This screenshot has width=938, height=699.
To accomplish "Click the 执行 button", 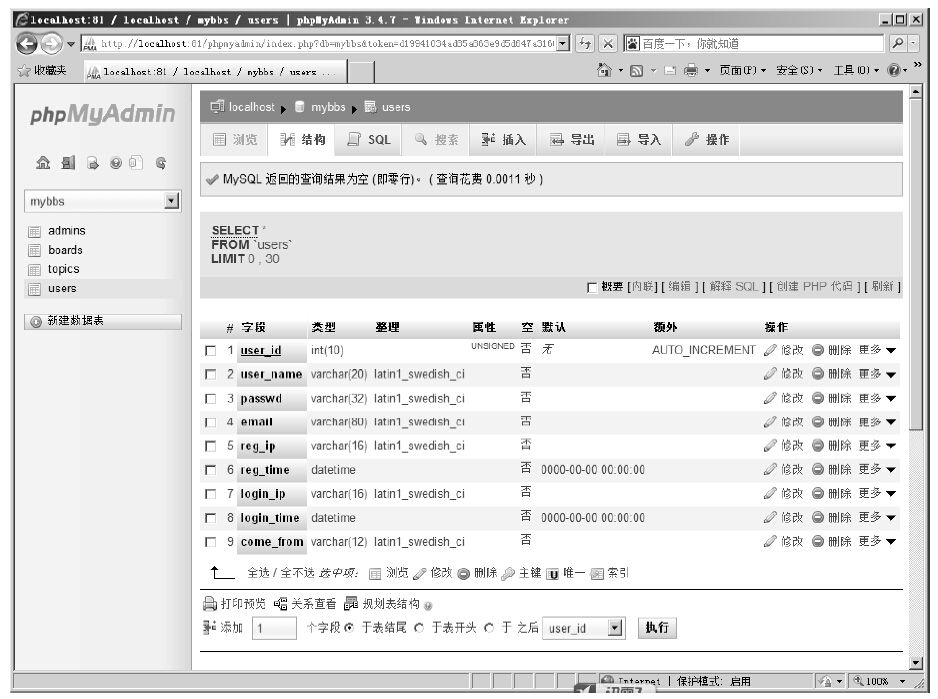I will (657, 628).
